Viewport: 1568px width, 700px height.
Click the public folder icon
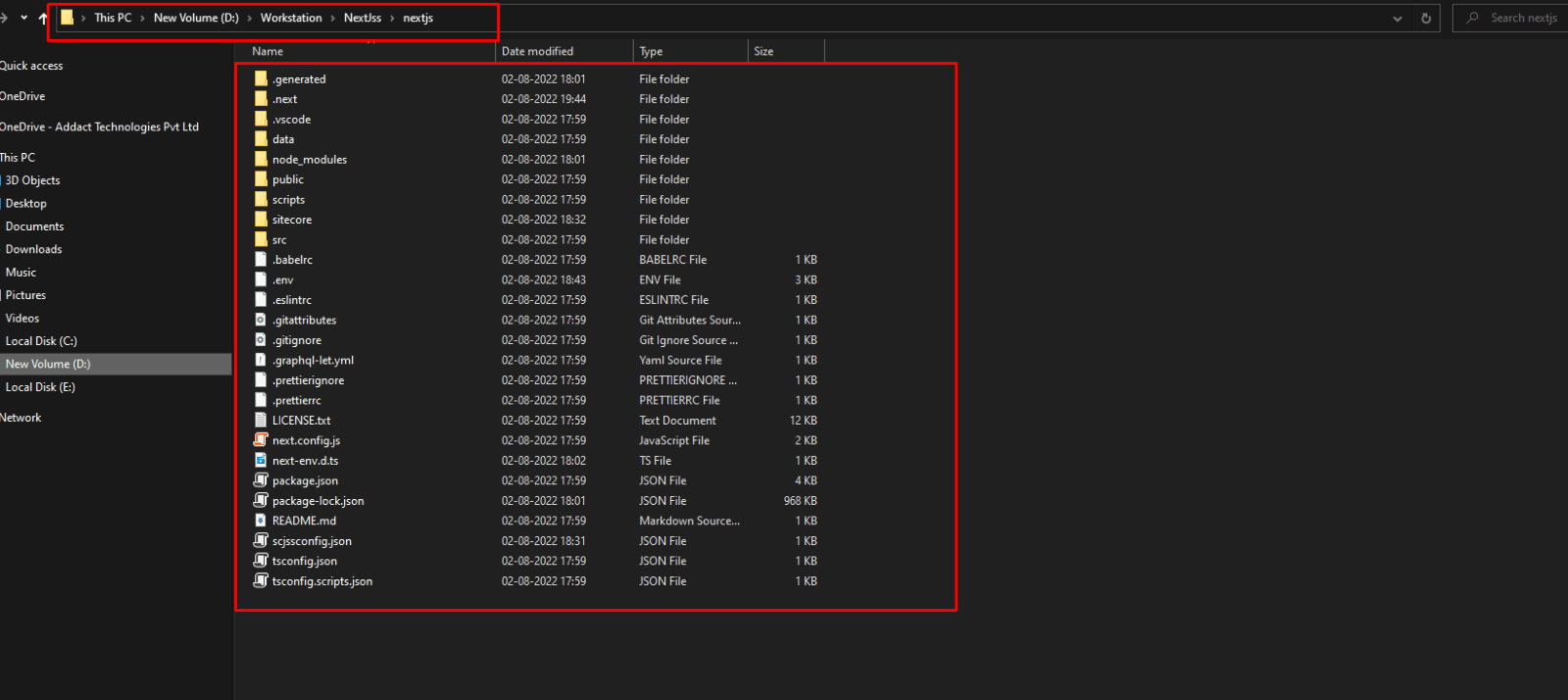click(x=261, y=179)
